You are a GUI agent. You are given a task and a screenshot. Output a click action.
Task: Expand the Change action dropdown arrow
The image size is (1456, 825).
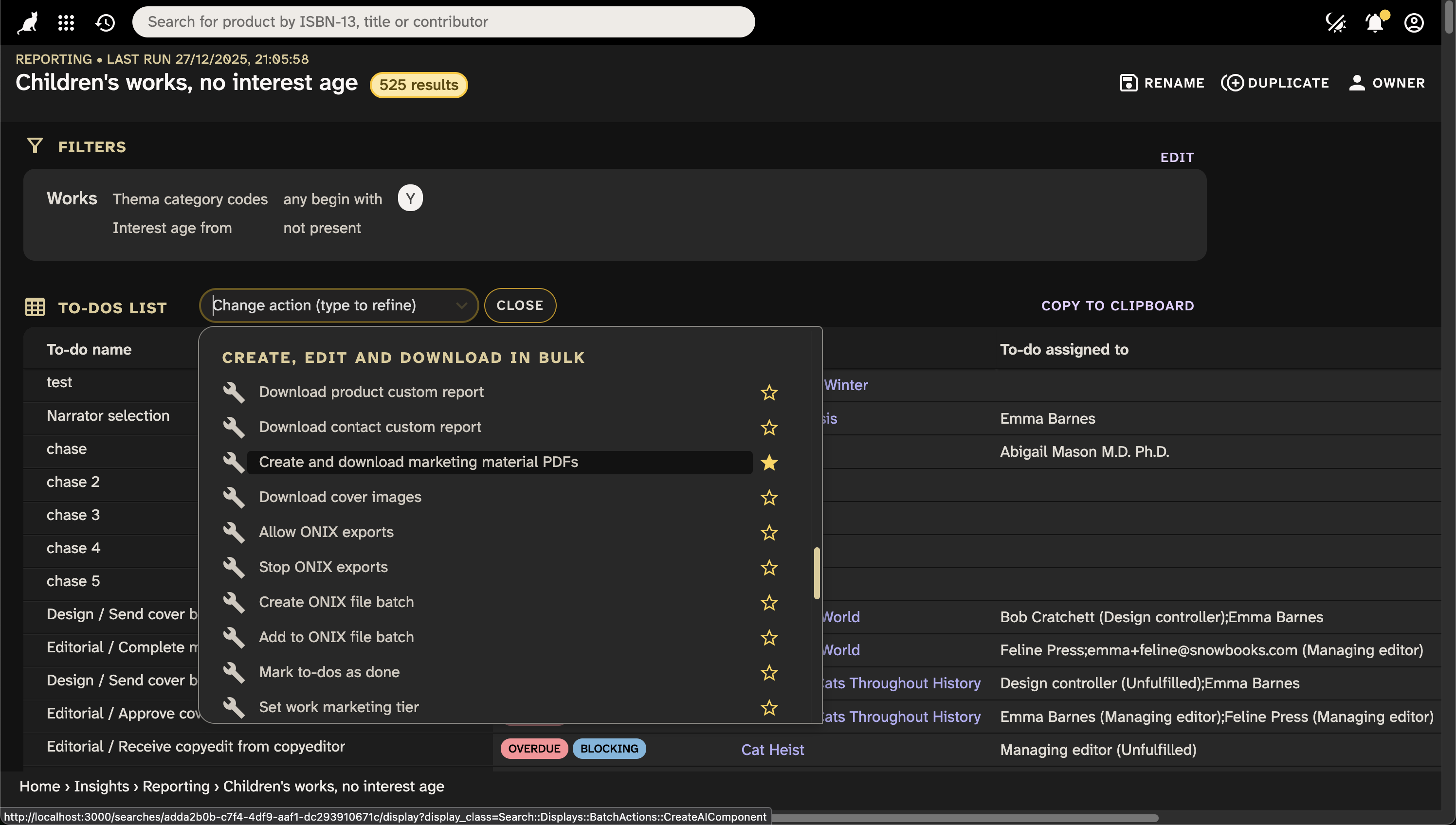[x=461, y=305]
